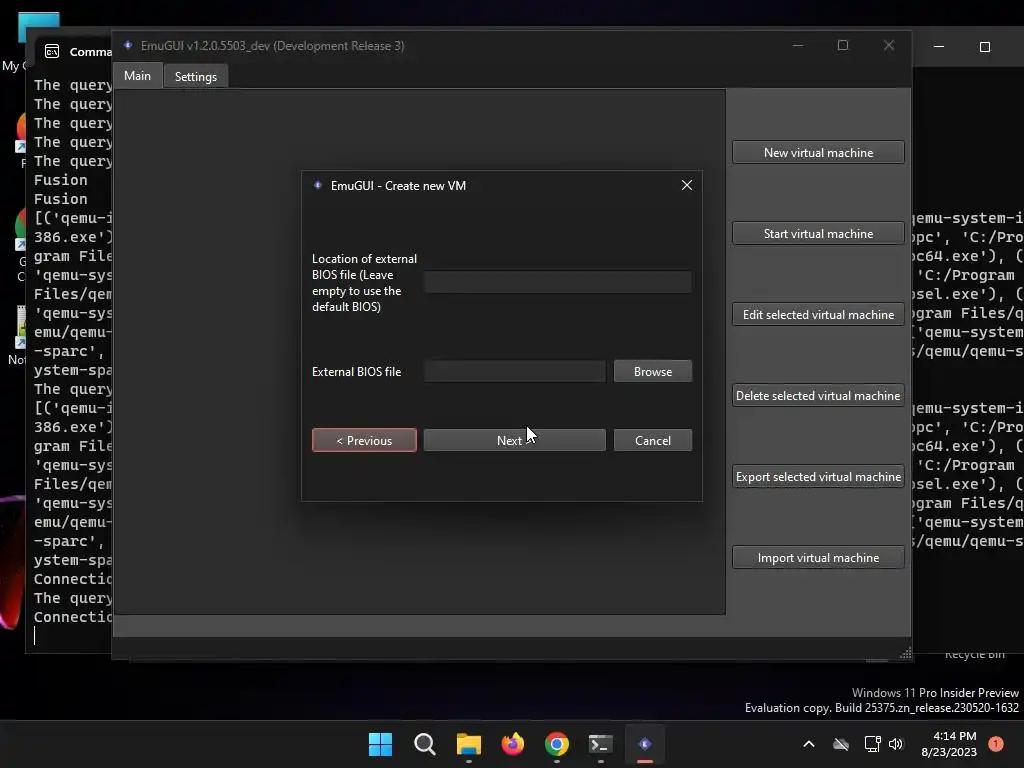
Task: Click the External BIOS file text field
Action: [515, 371]
